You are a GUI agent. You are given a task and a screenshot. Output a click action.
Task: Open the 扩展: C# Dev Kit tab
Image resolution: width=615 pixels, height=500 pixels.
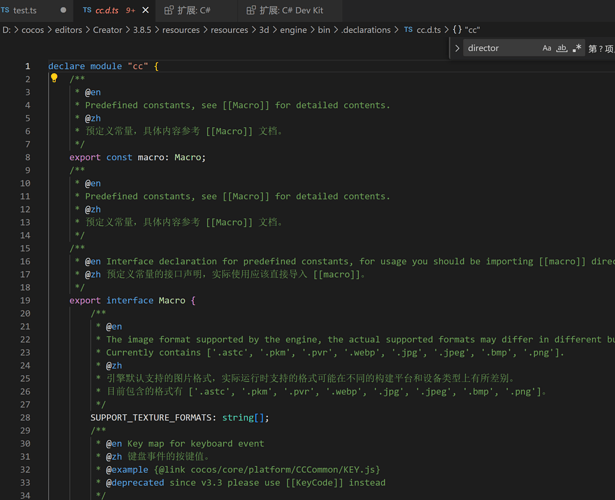[291, 10]
